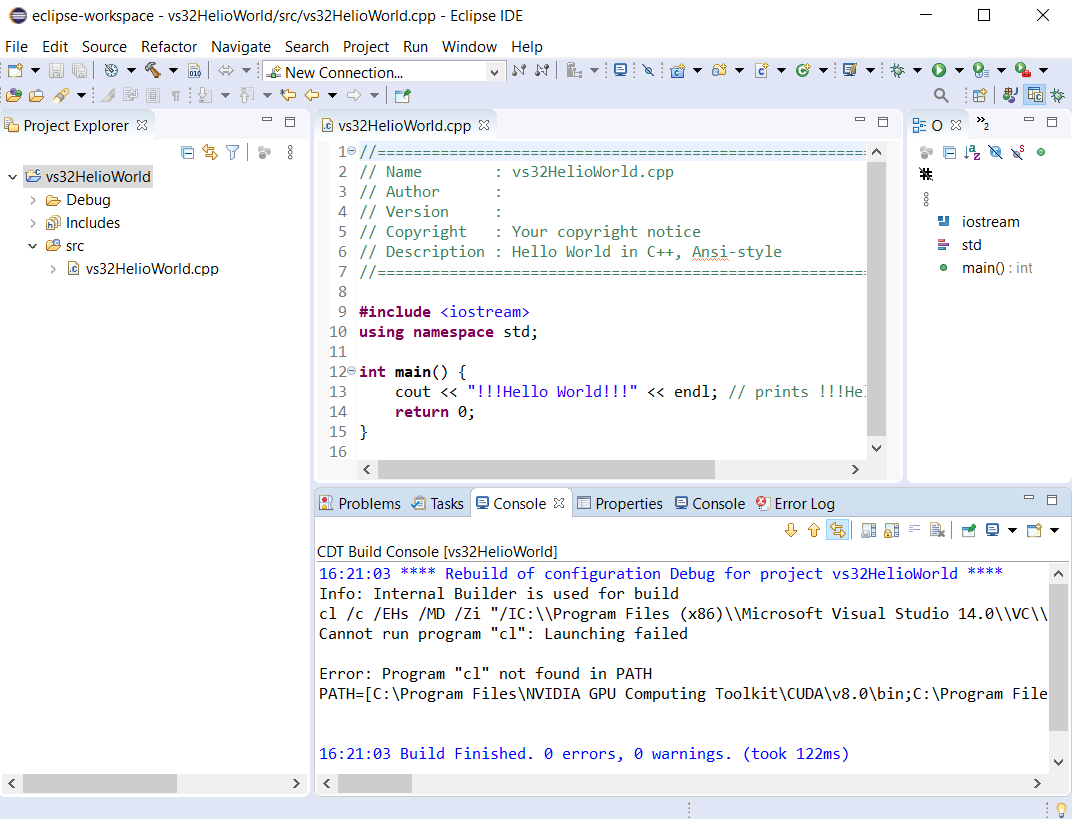Open the Refactor menu
Viewport: 1072px width, 819px height.
pyautogui.click(x=169, y=46)
